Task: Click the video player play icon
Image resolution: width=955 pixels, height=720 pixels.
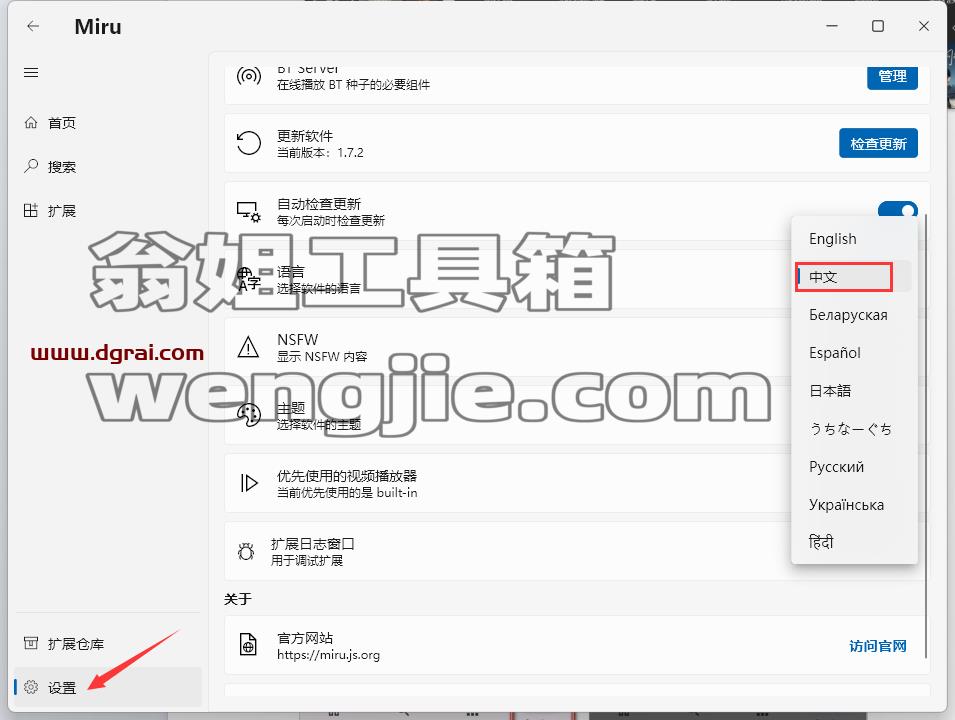Action: tap(248, 483)
